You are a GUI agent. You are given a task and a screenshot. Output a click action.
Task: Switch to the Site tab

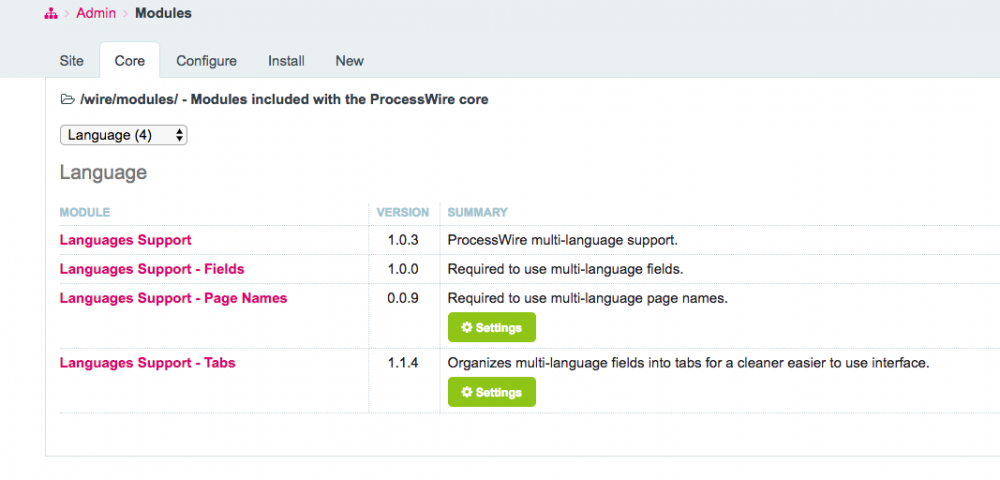[72, 61]
